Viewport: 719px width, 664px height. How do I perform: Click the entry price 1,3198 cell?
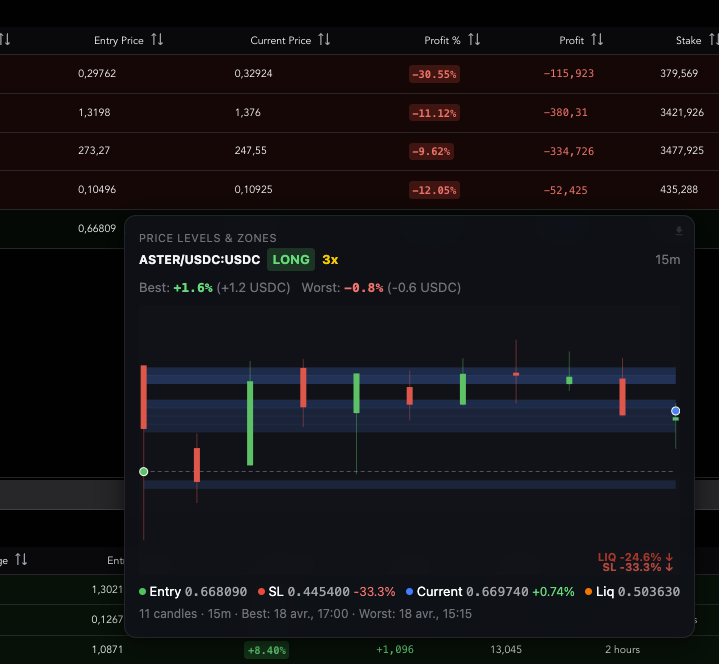[x=94, y=112]
